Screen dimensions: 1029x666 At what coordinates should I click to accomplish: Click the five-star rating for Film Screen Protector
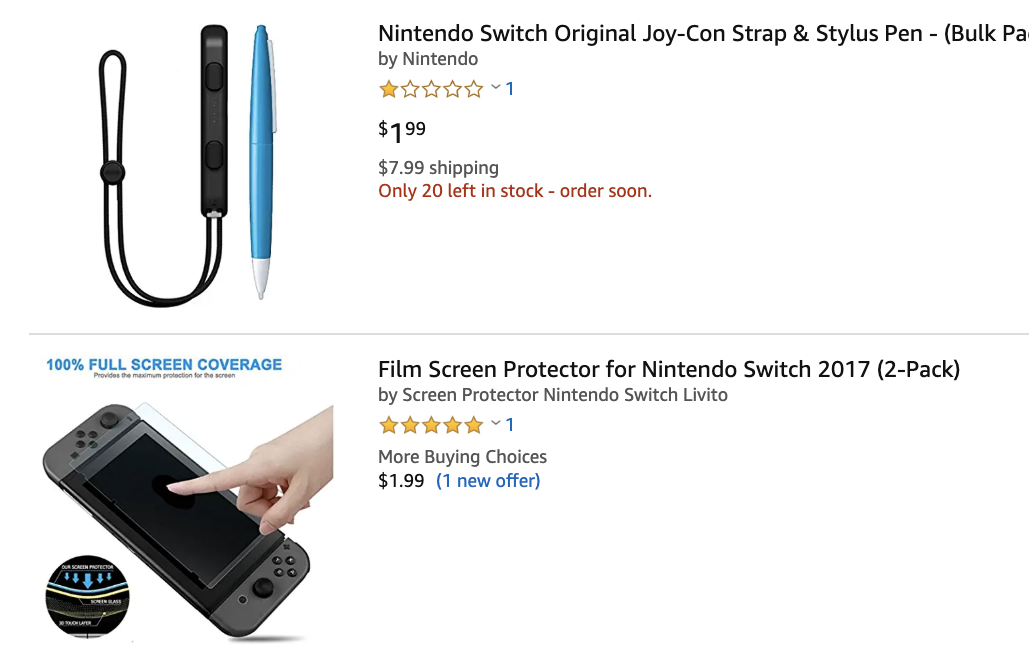[x=431, y=425]
